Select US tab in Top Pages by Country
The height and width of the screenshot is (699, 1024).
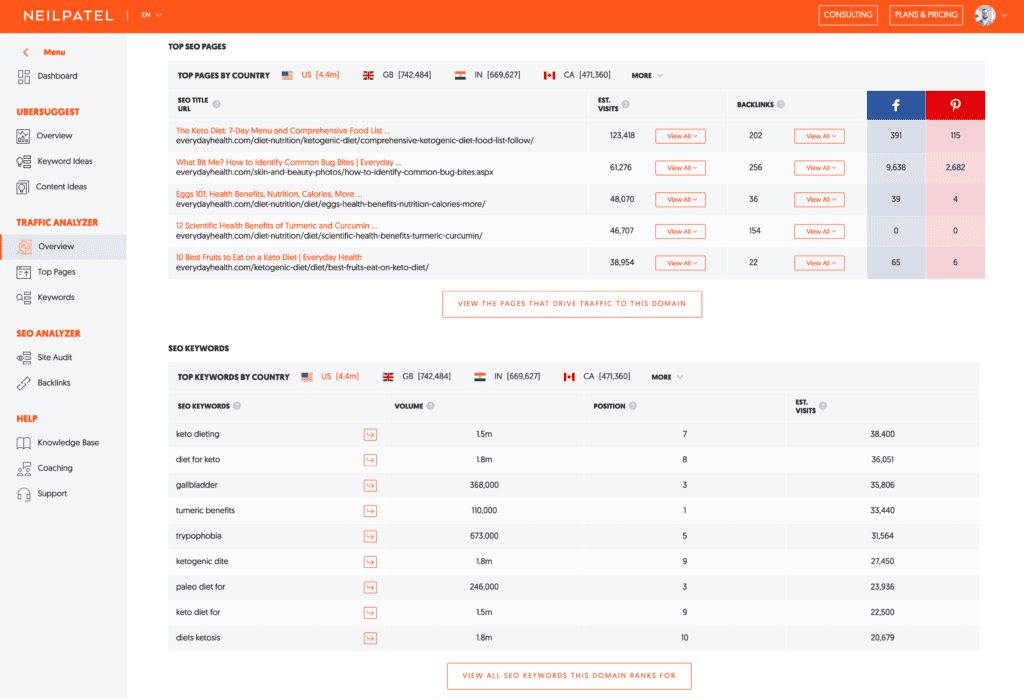[311, 75]
